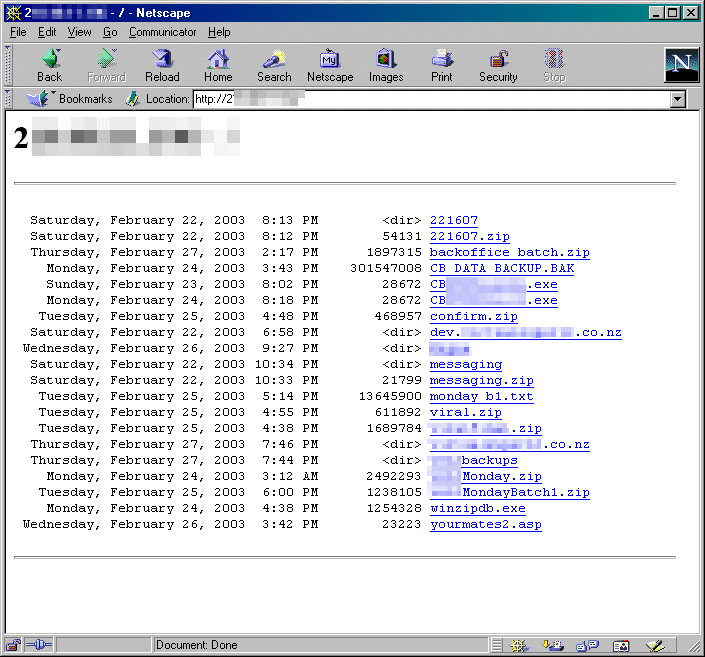The width and height of the screenshot is (705, 657).
Task: Open the yourmates2.asp link
Action: (485, 525)
